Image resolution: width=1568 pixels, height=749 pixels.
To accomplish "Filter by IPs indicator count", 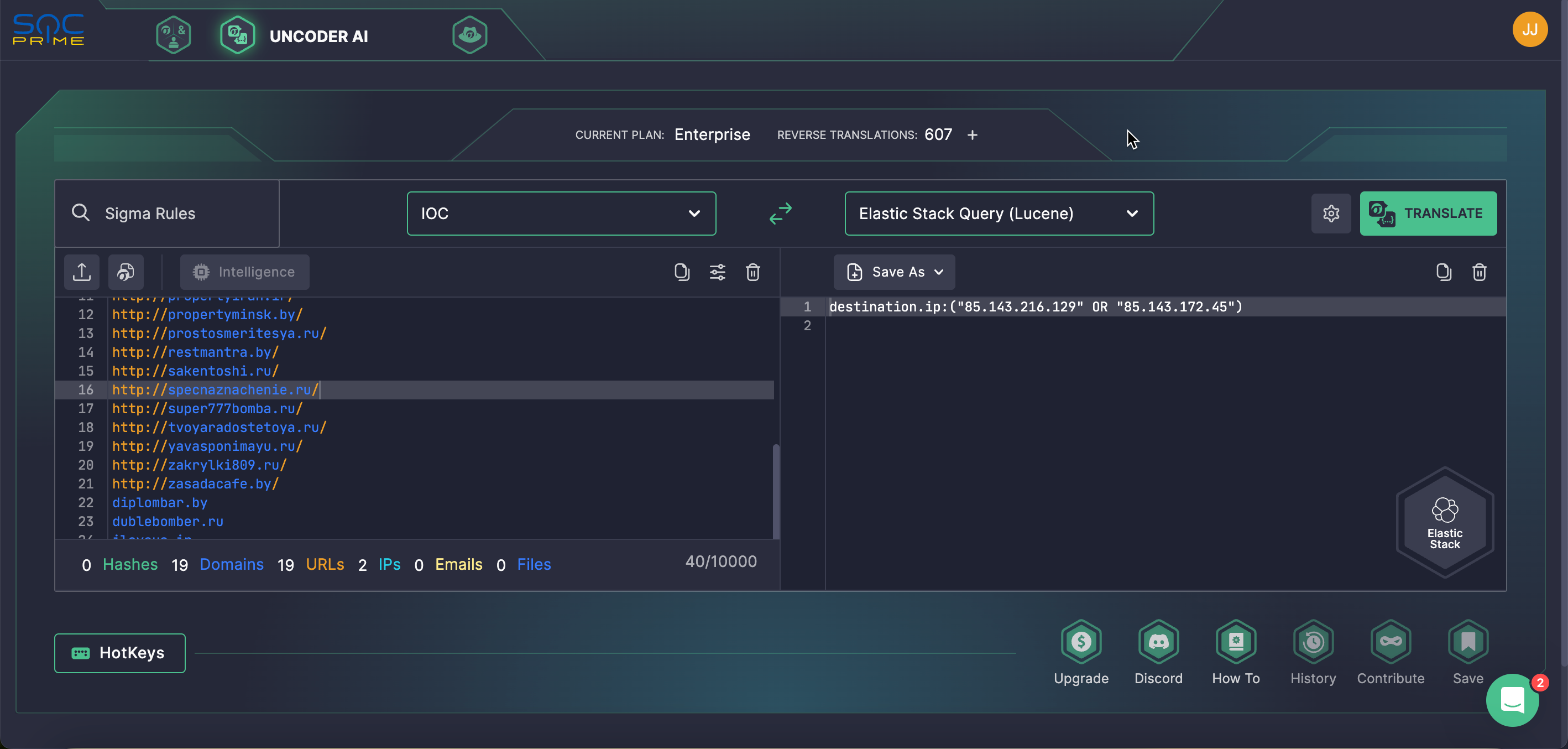I will point(379,564).
